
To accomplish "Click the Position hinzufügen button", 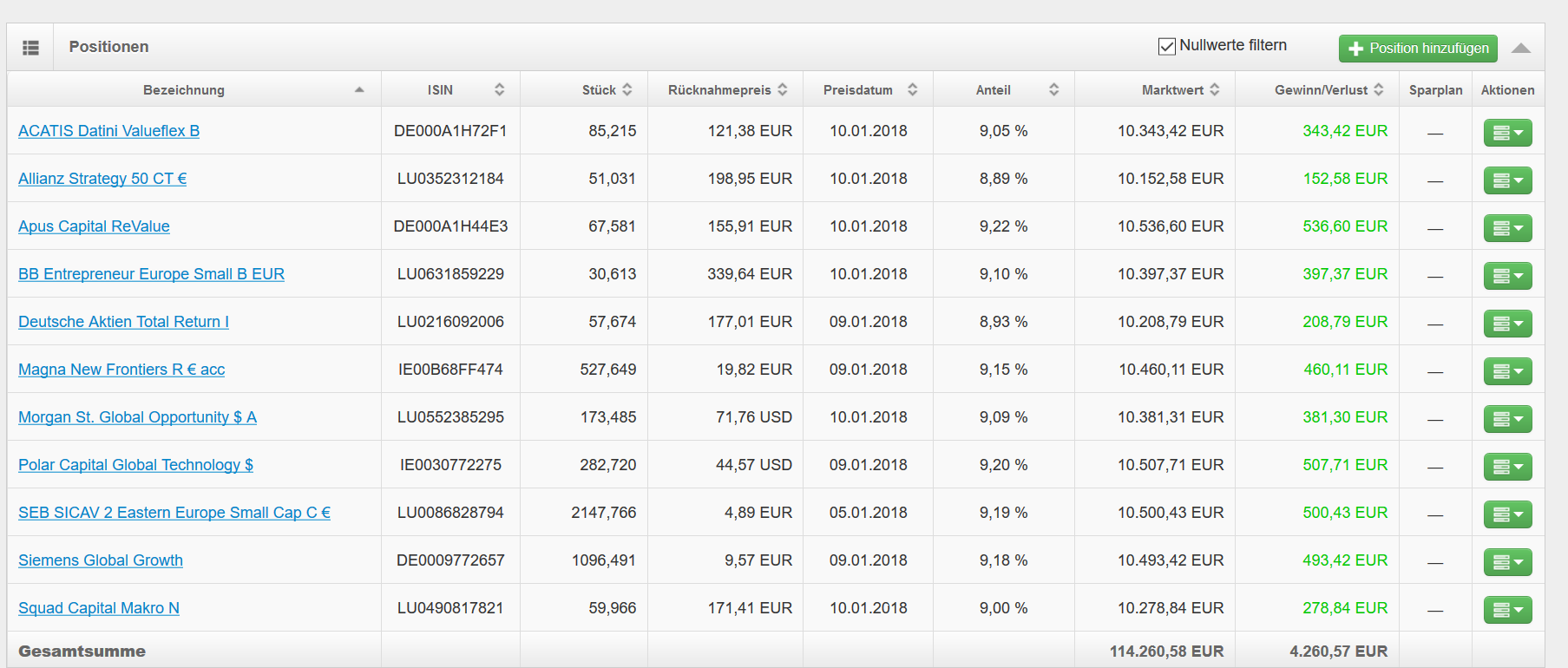I will pos(1418,49).
